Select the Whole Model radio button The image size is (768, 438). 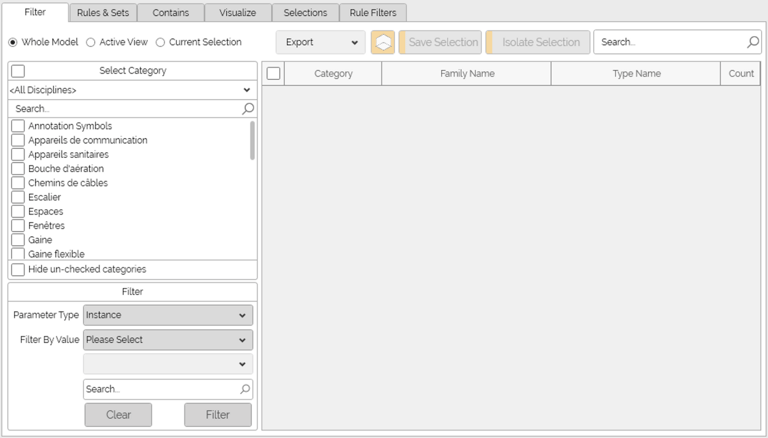click(x=13, y=42)
